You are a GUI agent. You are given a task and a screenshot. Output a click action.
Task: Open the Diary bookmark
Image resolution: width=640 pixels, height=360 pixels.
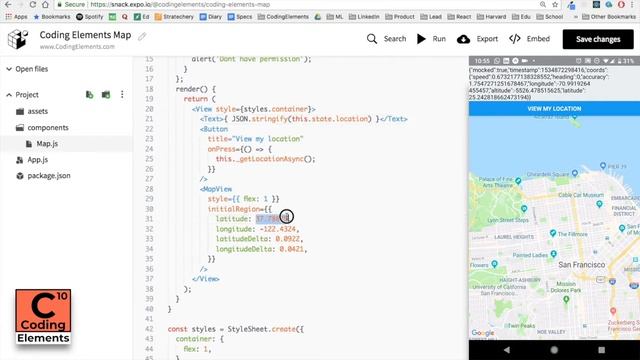tap(211, 17)
